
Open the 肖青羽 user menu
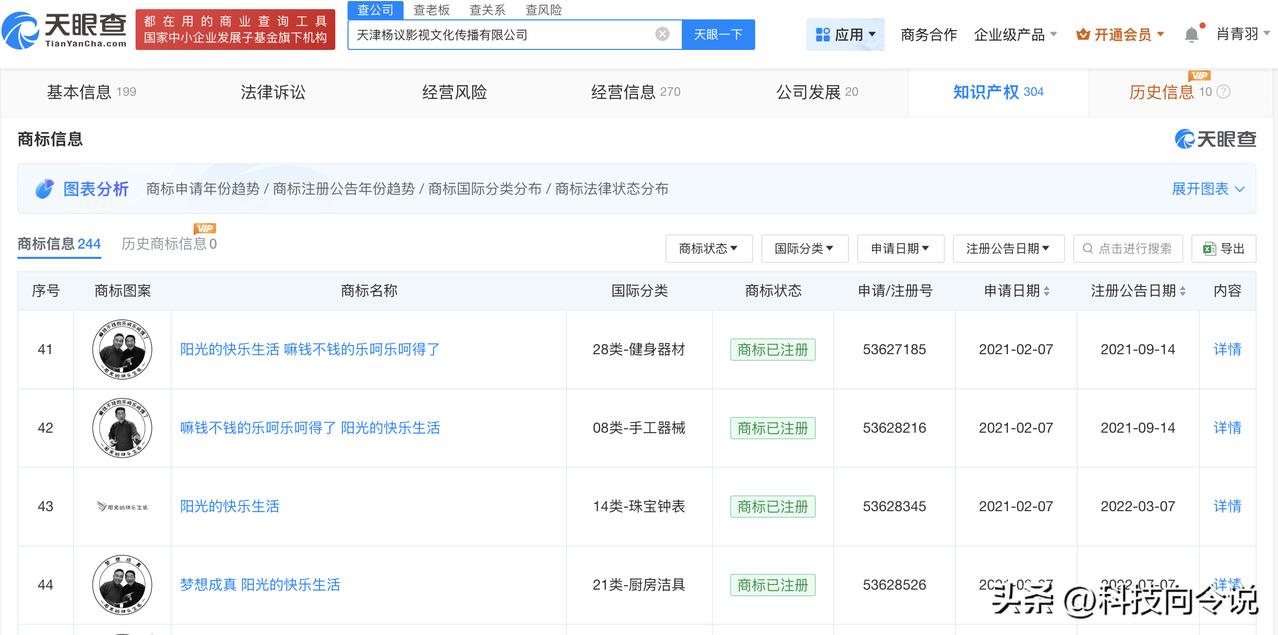(x=1243, y=34)
